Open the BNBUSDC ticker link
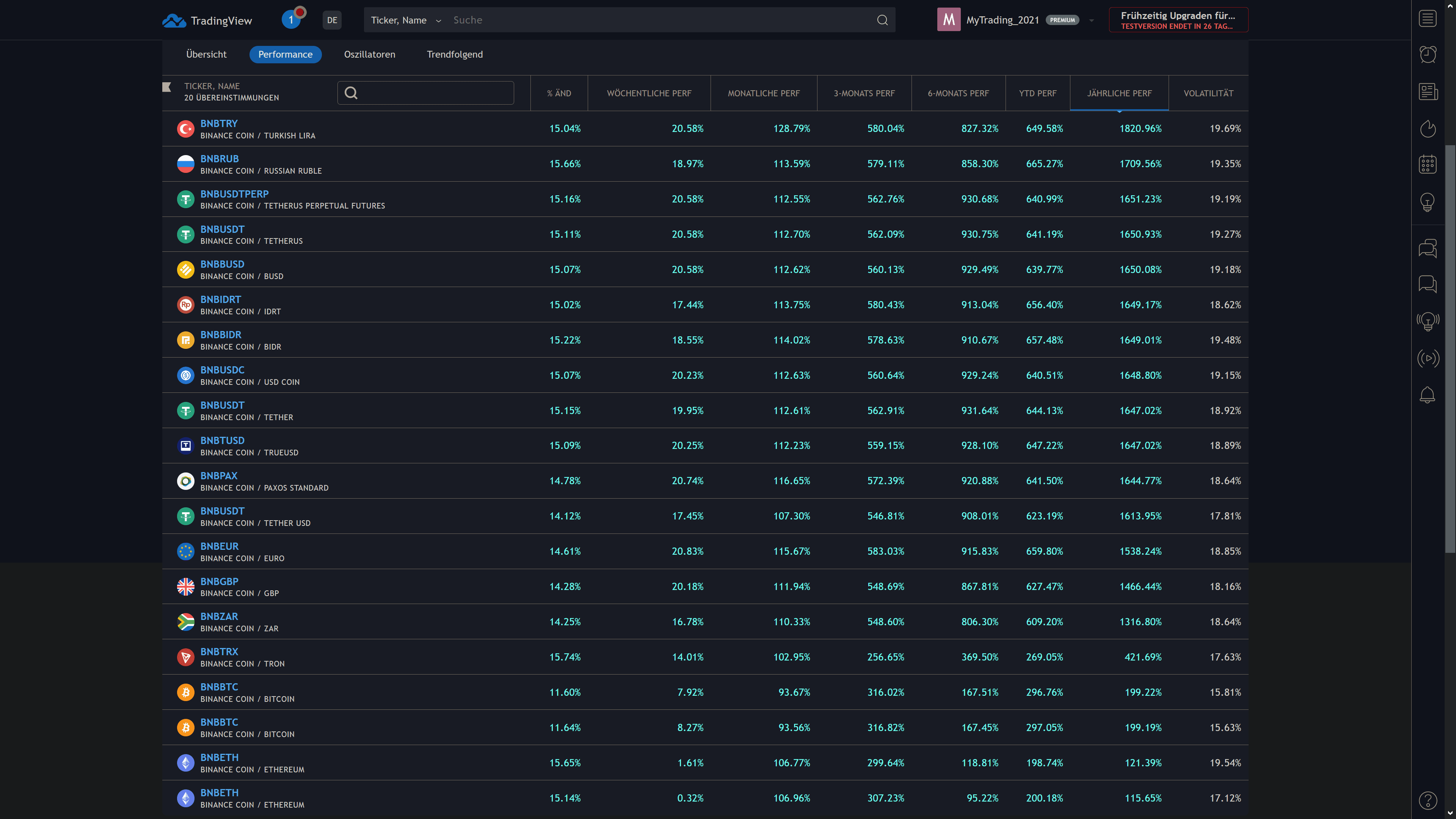Screen dimensions: 1456x819 point(222,370)
